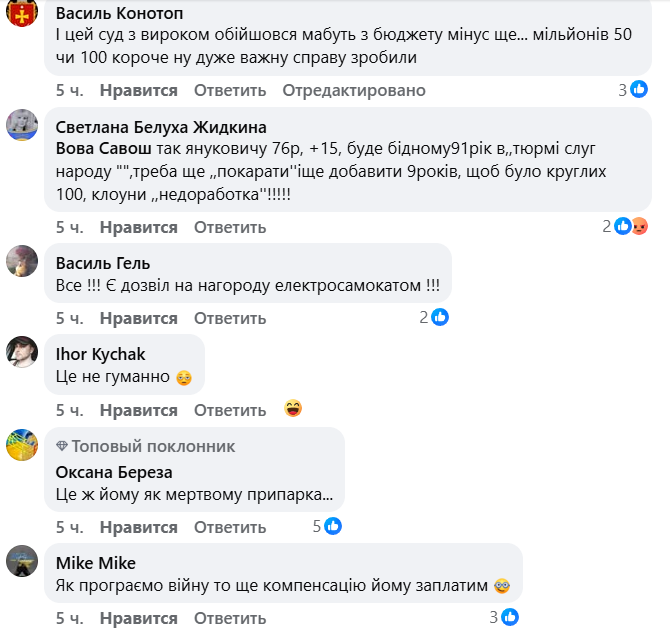Open Василь Конотоп's profile avatar

coord(22,15)
